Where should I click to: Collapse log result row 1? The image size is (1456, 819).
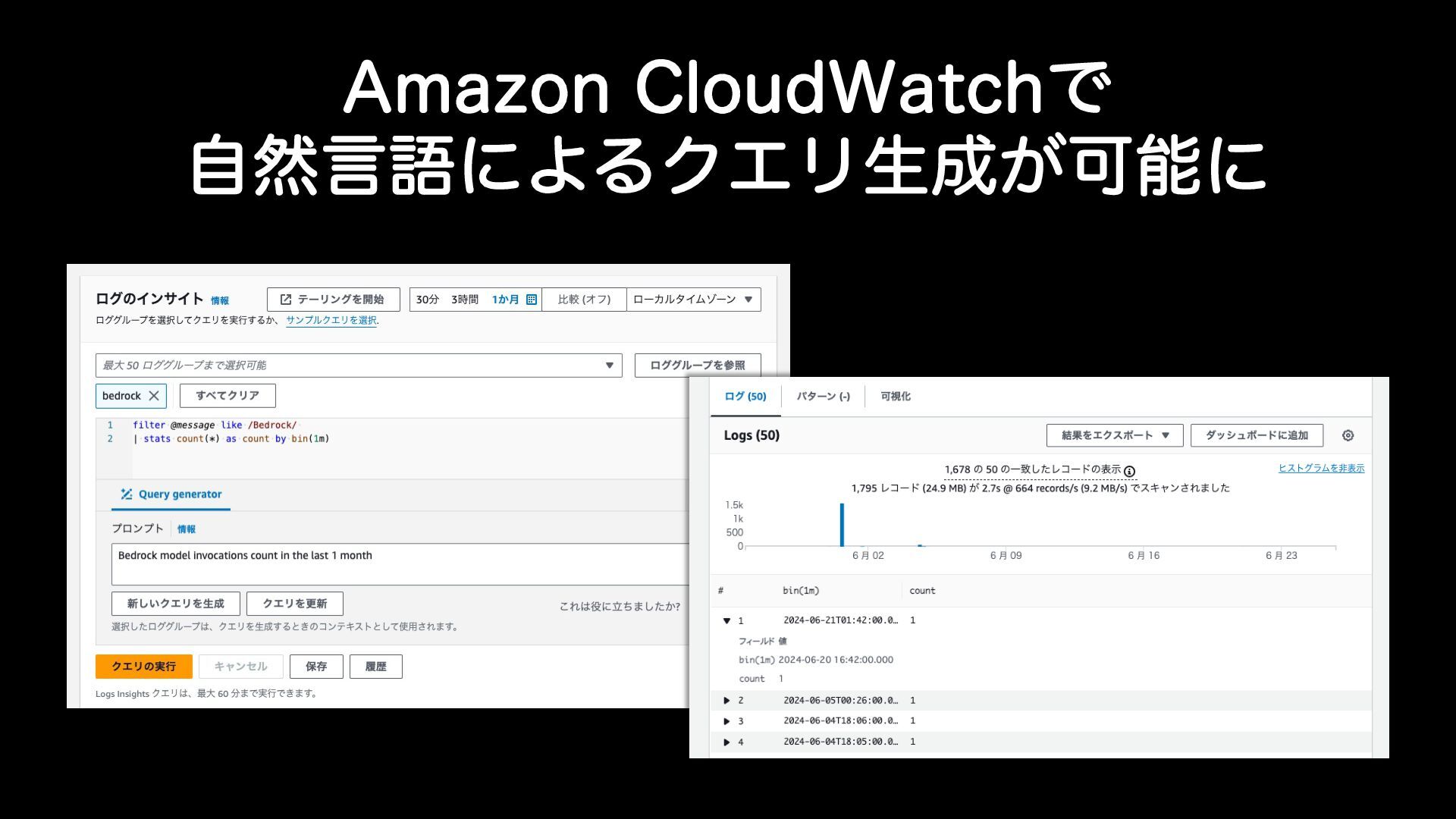coord(726,620)
